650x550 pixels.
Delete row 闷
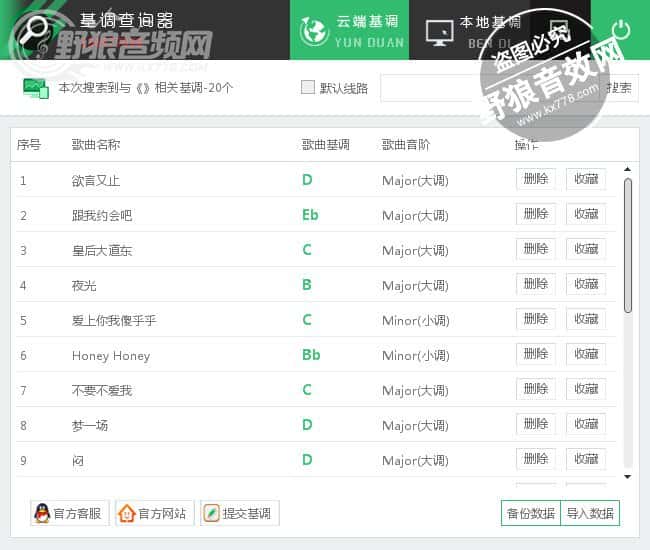click(536, 459)
